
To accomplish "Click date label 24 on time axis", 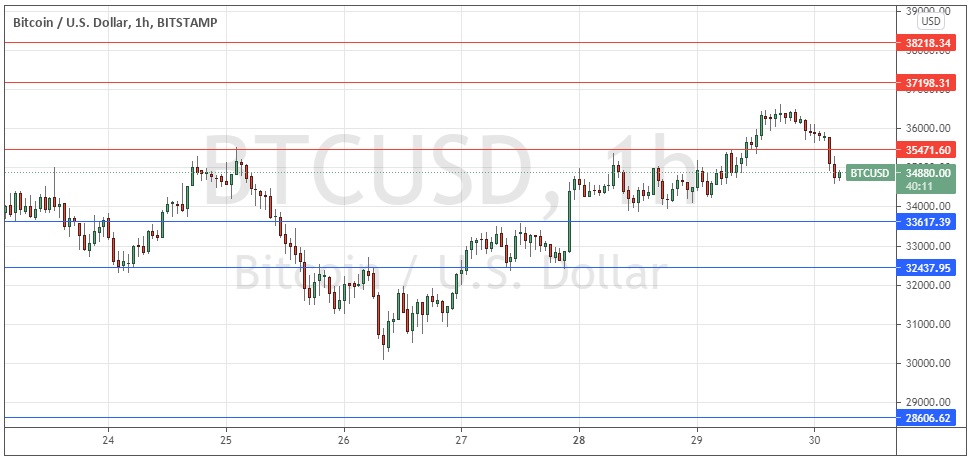I will coord(109,440).
